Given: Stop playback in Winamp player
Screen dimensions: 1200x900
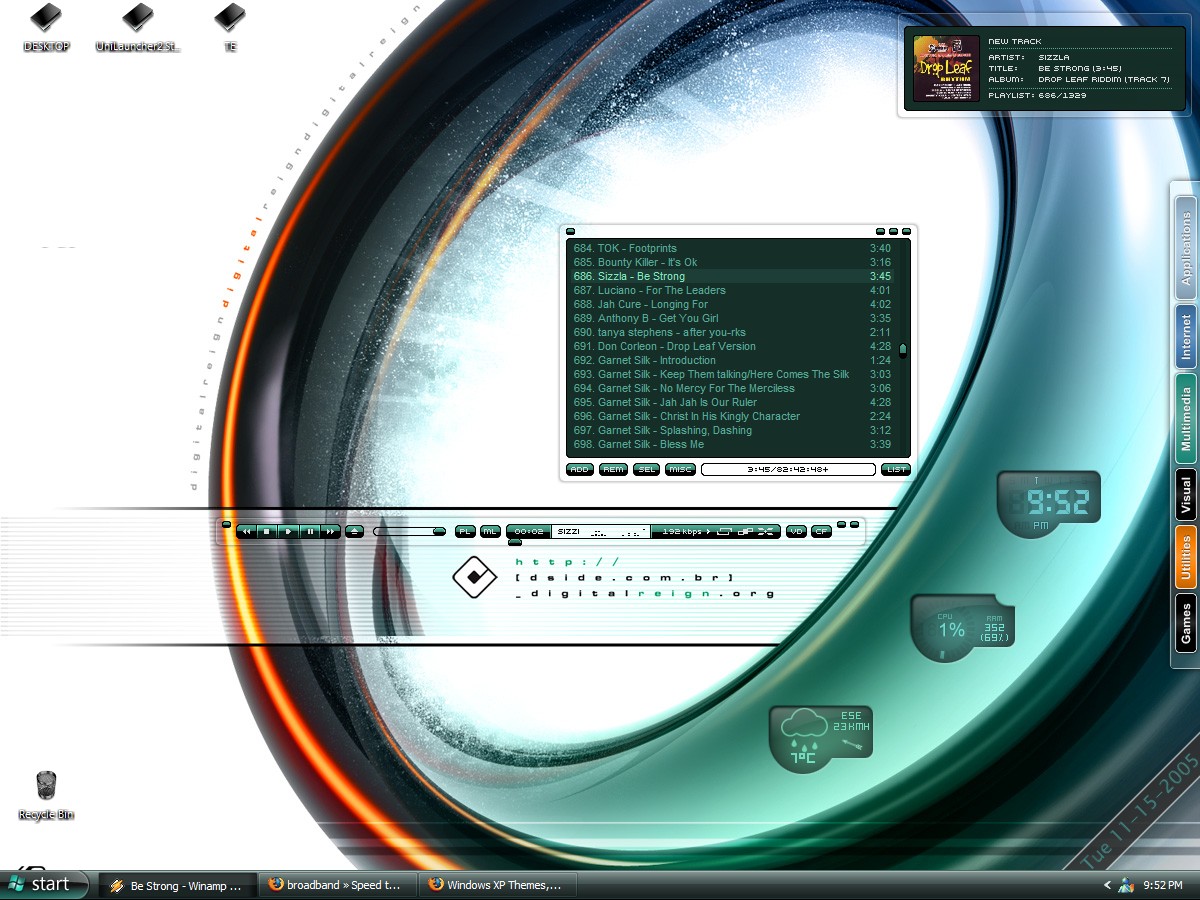Looking at the screenshot, I should (x=267, y=532).
